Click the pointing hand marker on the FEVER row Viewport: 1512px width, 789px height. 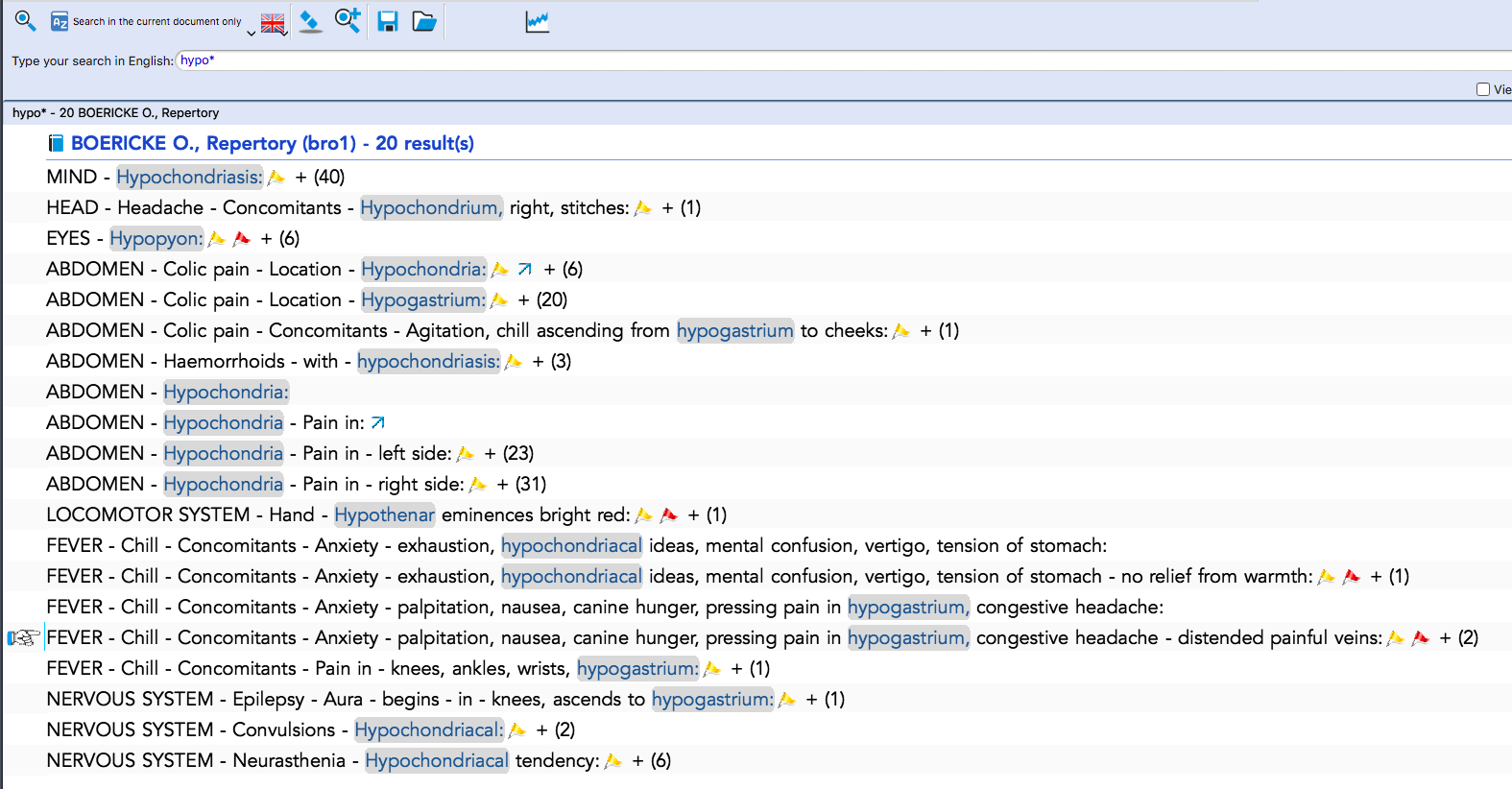pos(23,638)
